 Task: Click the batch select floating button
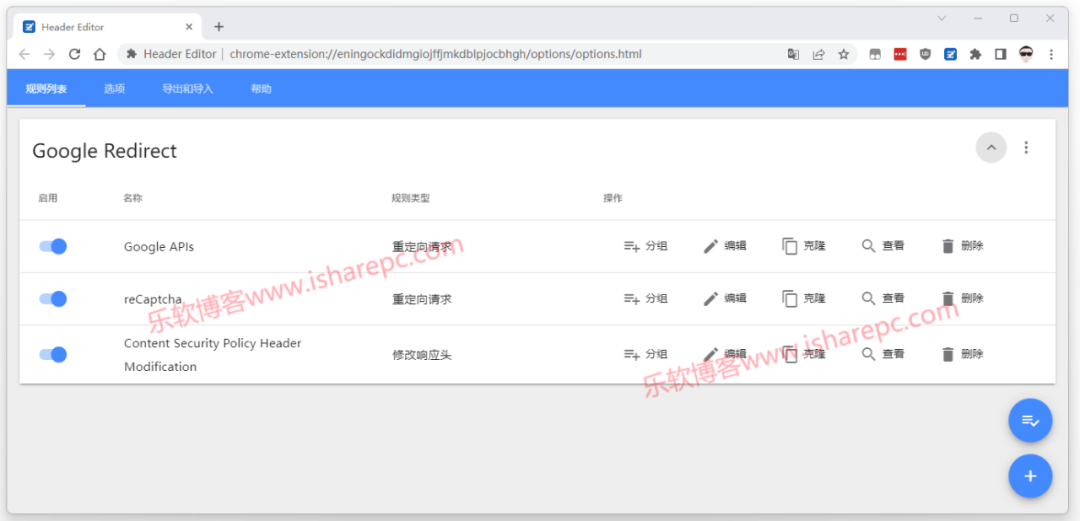[x=1030, y=420]
